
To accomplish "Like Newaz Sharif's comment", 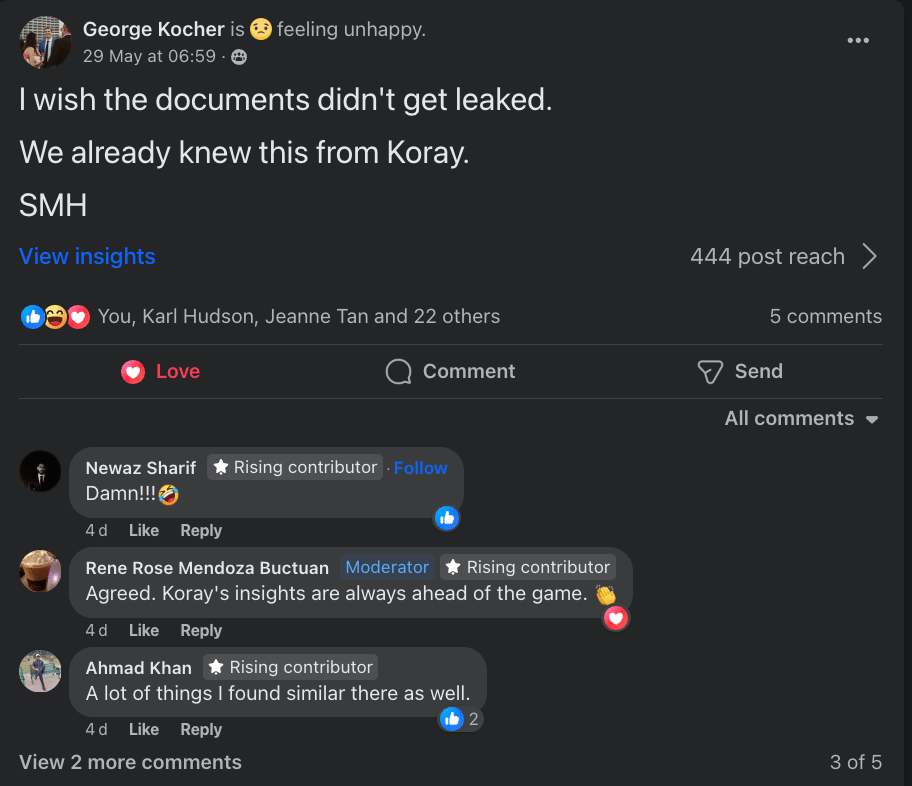I will pyautogui.click(x=144, y=530).
